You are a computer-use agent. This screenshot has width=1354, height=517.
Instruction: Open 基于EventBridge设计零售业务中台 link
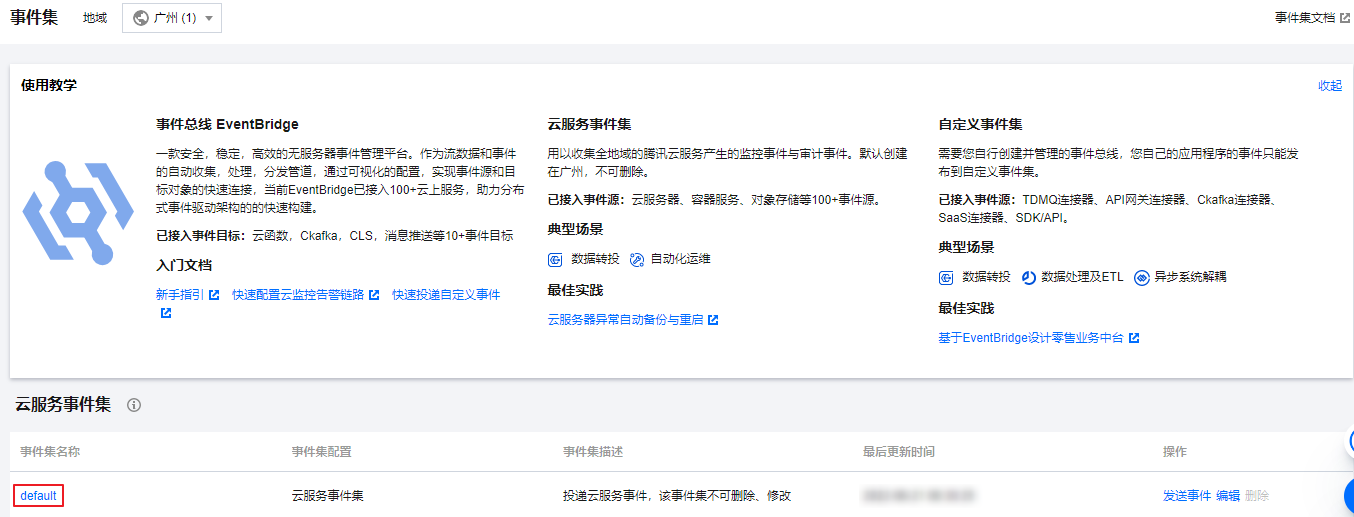tap(1031, 338)
